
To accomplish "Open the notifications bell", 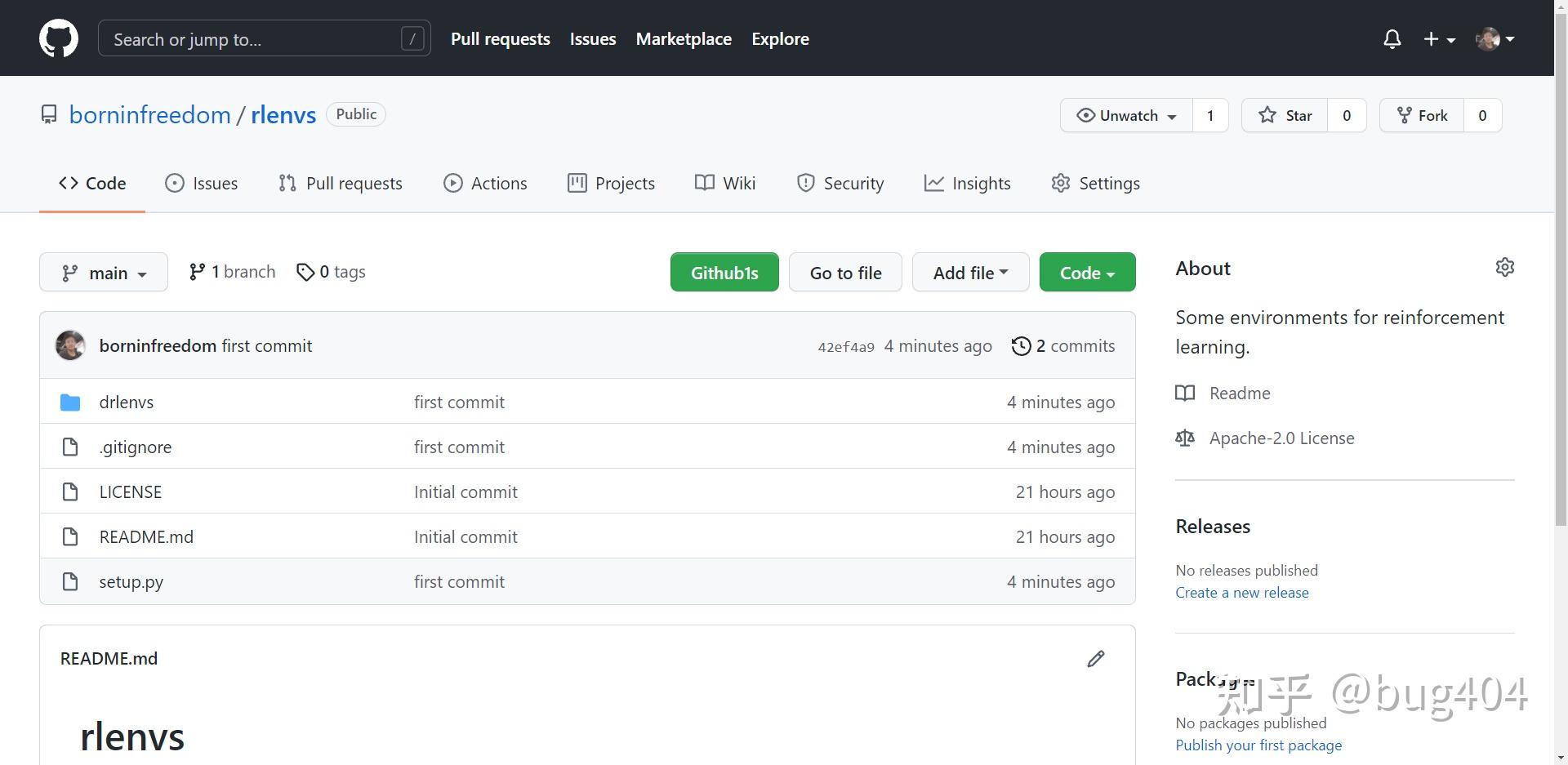I will pos(1392,39).
